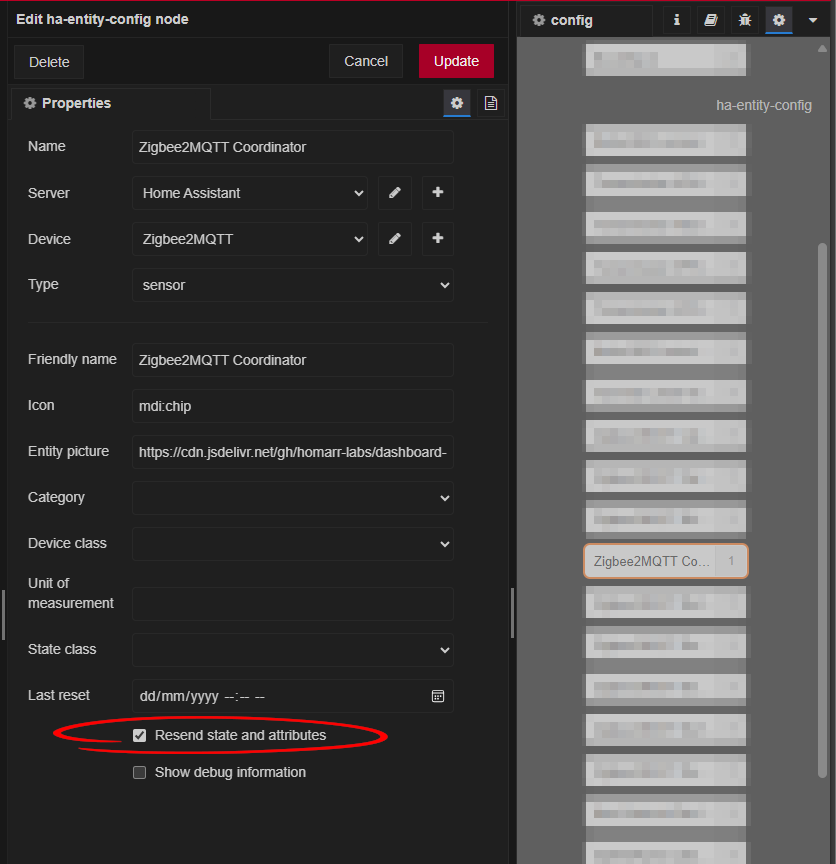Select the config sidebar tab
836x864 pixels.
click(586, 20)
